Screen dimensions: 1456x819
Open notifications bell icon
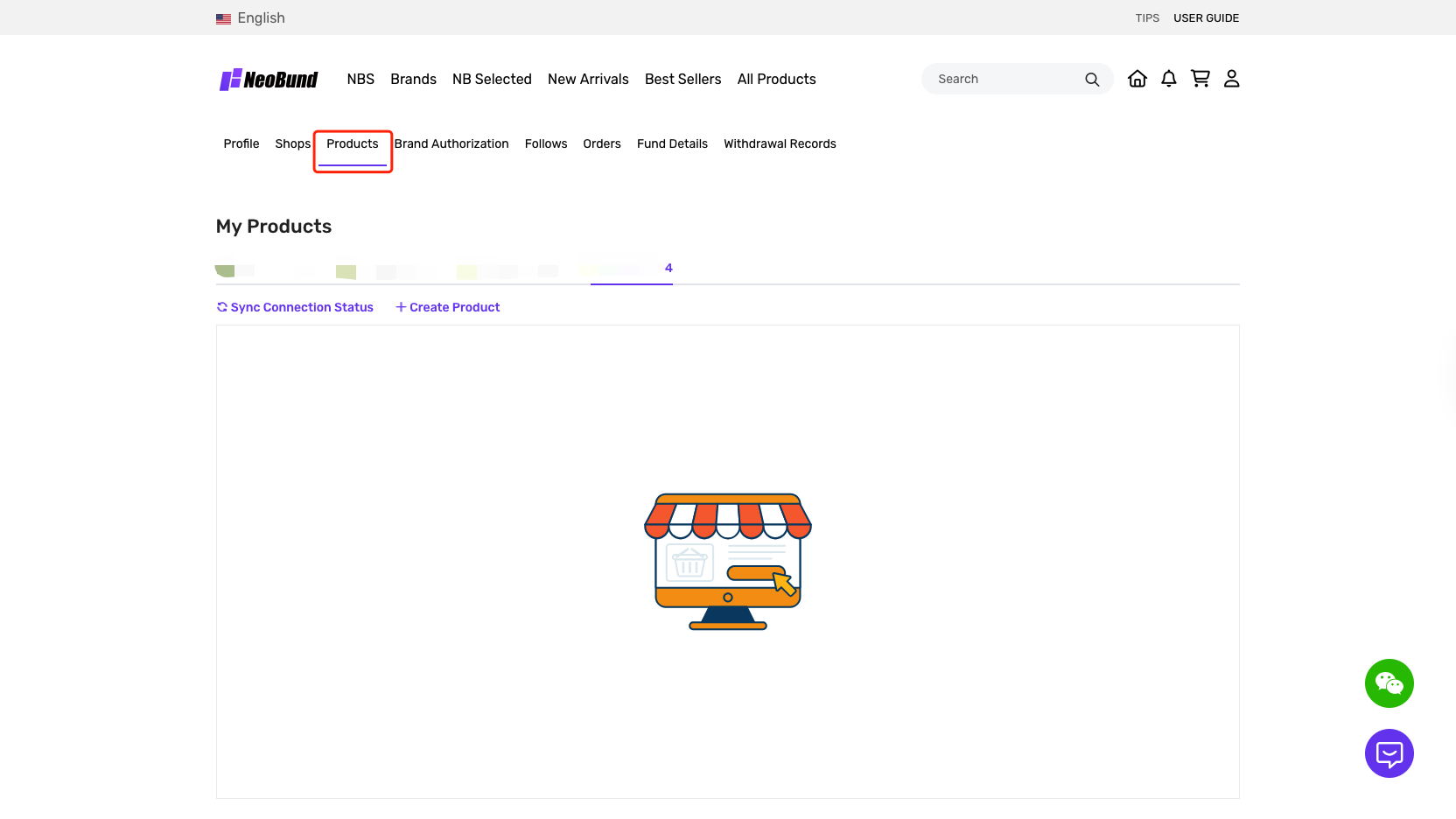1168,79
